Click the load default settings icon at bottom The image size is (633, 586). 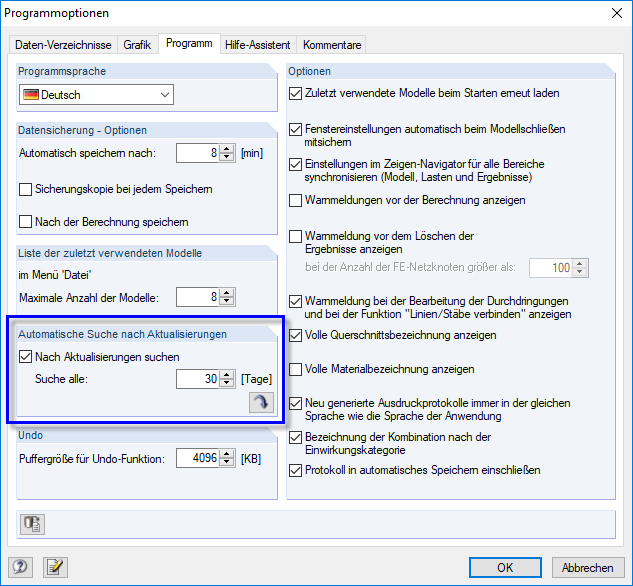point(32,524)
